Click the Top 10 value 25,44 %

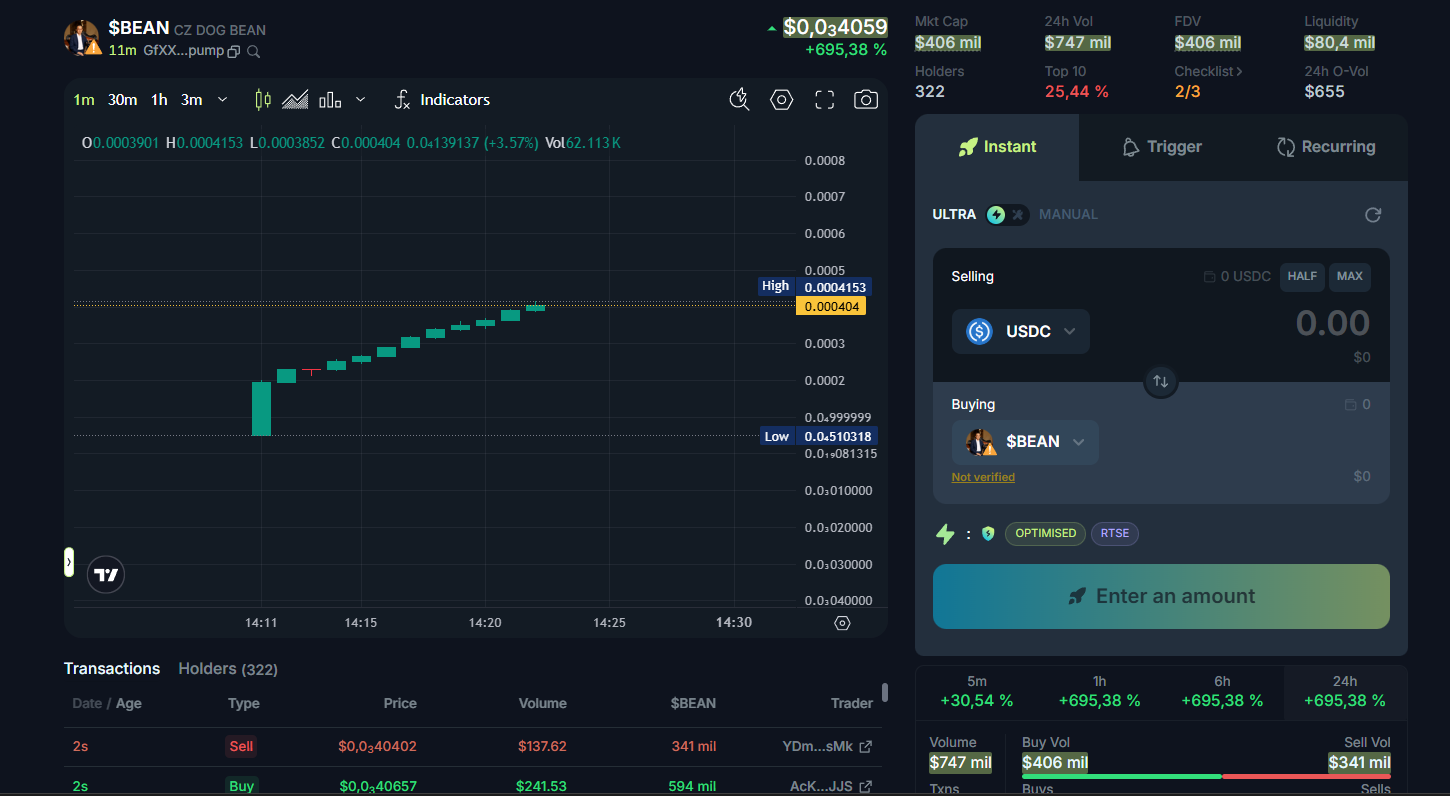tap(1077, 92)
